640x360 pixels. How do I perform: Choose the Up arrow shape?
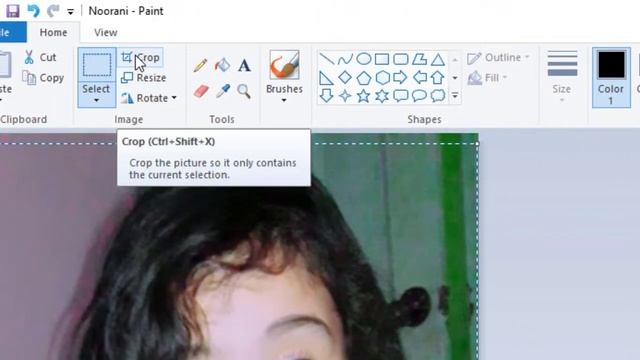pos(438,78)
